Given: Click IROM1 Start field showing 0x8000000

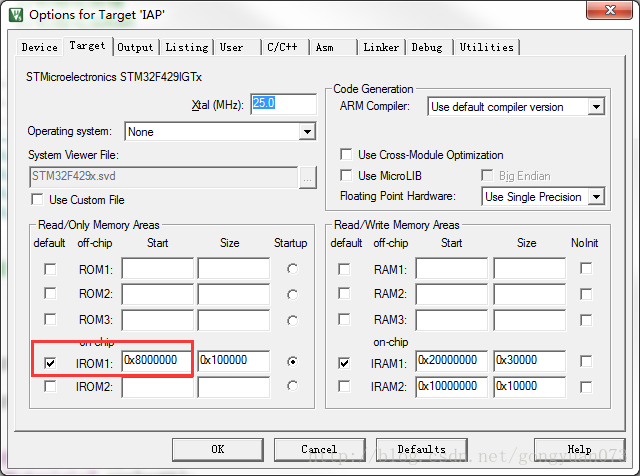Looking at the screenshot, I should [158, 361].
